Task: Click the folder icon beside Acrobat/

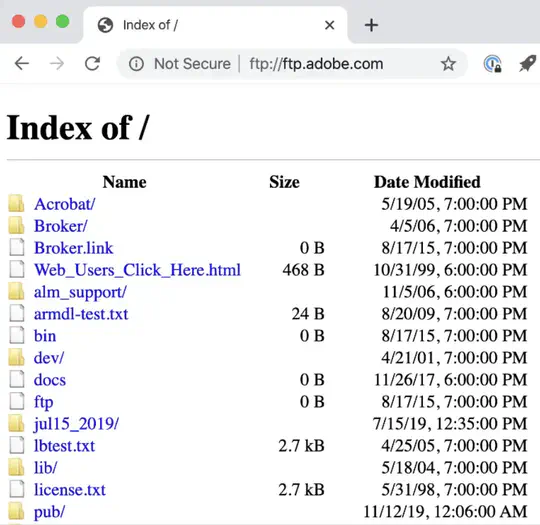Action: pos(16,203)
